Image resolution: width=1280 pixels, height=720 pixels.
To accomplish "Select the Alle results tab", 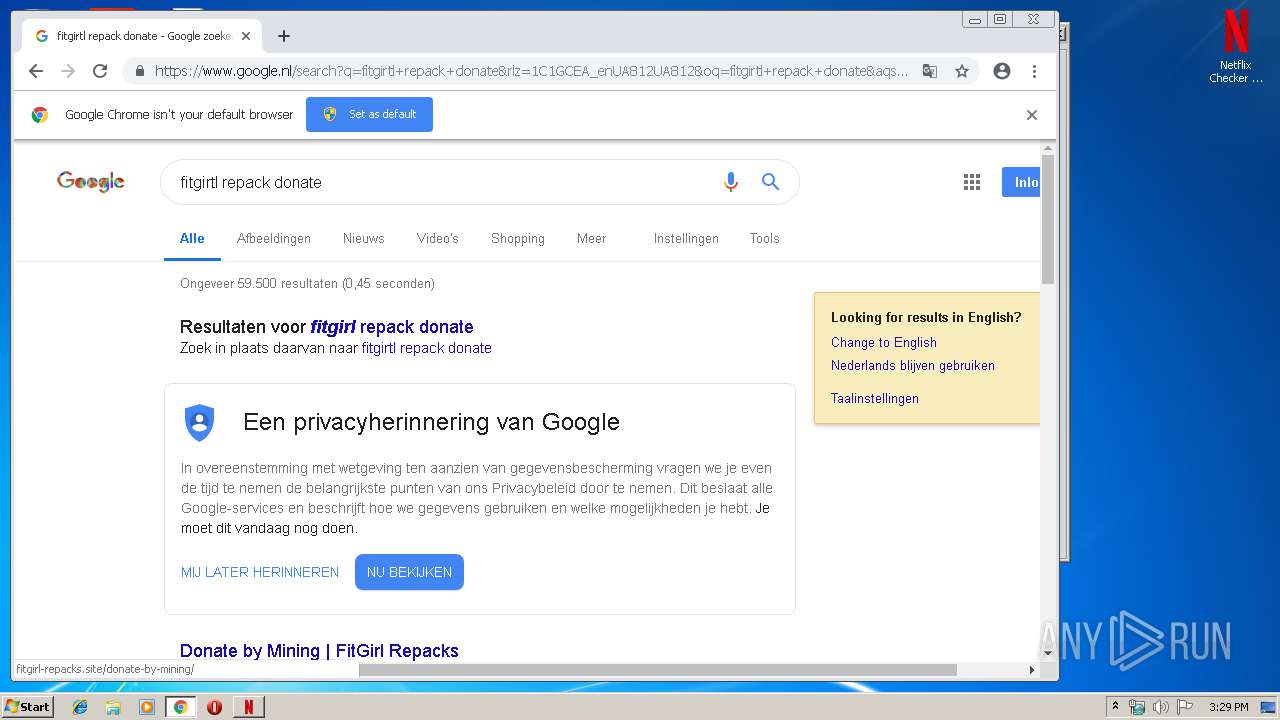I will pyautogui.click(x=192, y=239).
